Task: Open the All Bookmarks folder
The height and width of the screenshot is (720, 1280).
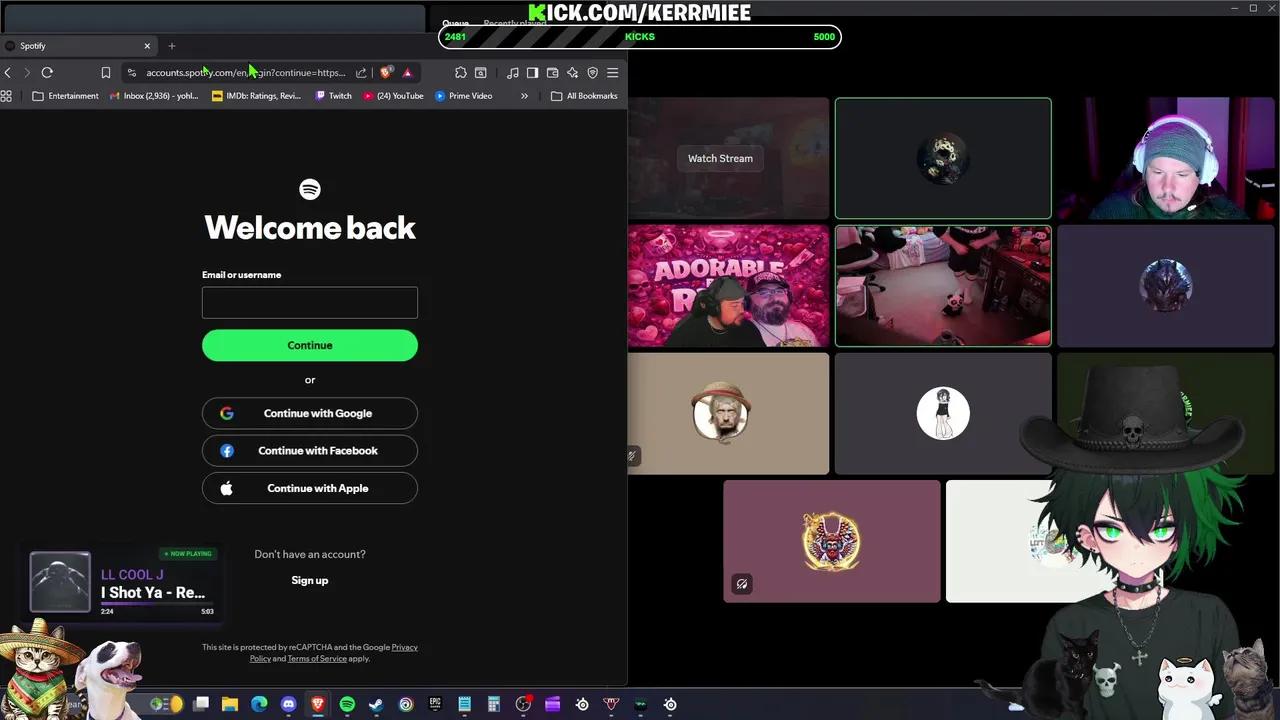Action: click(x=584, y=96)
